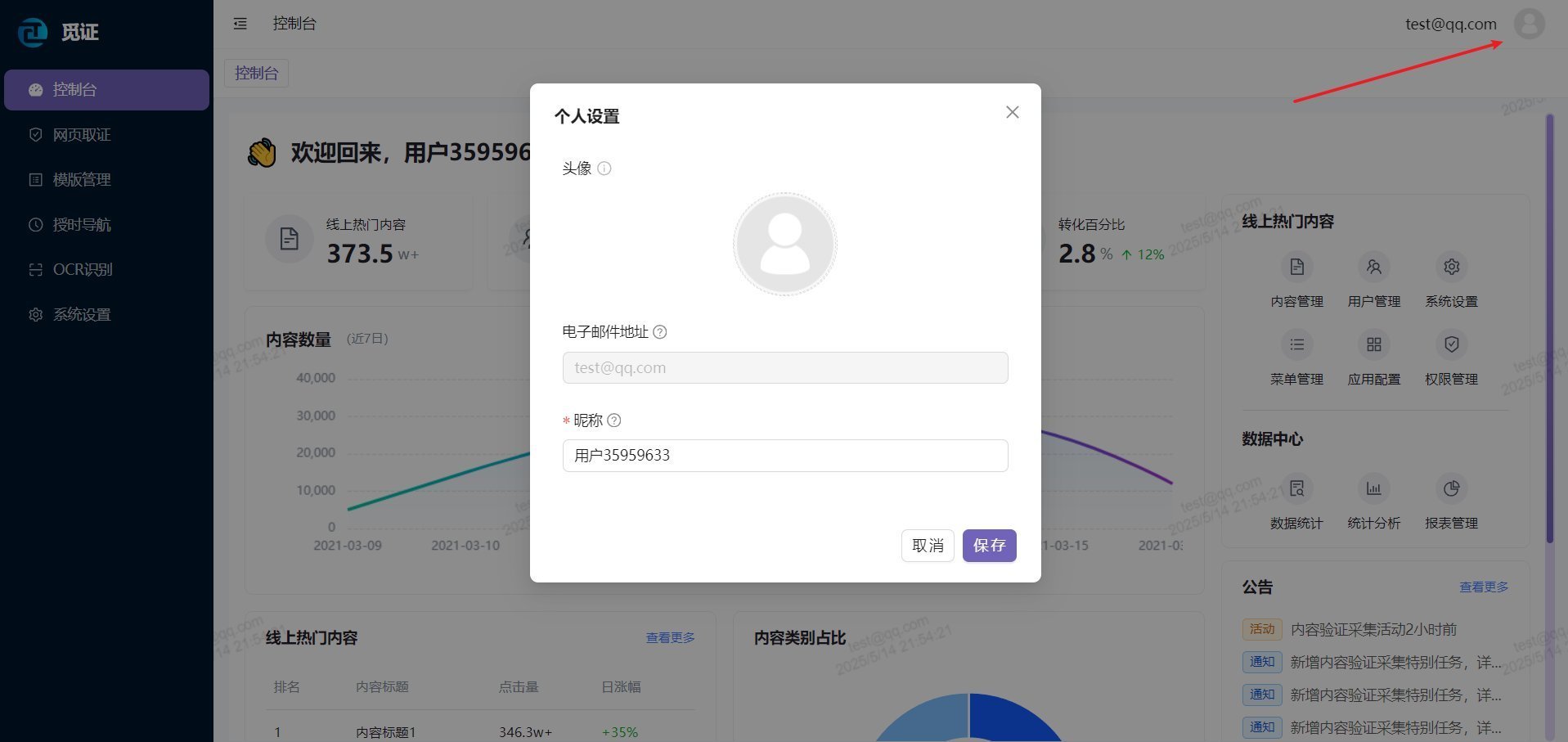This screenshot has width=1568, height=742.
Task: Select OCR识别 in the sidebar
Action: 82,270
